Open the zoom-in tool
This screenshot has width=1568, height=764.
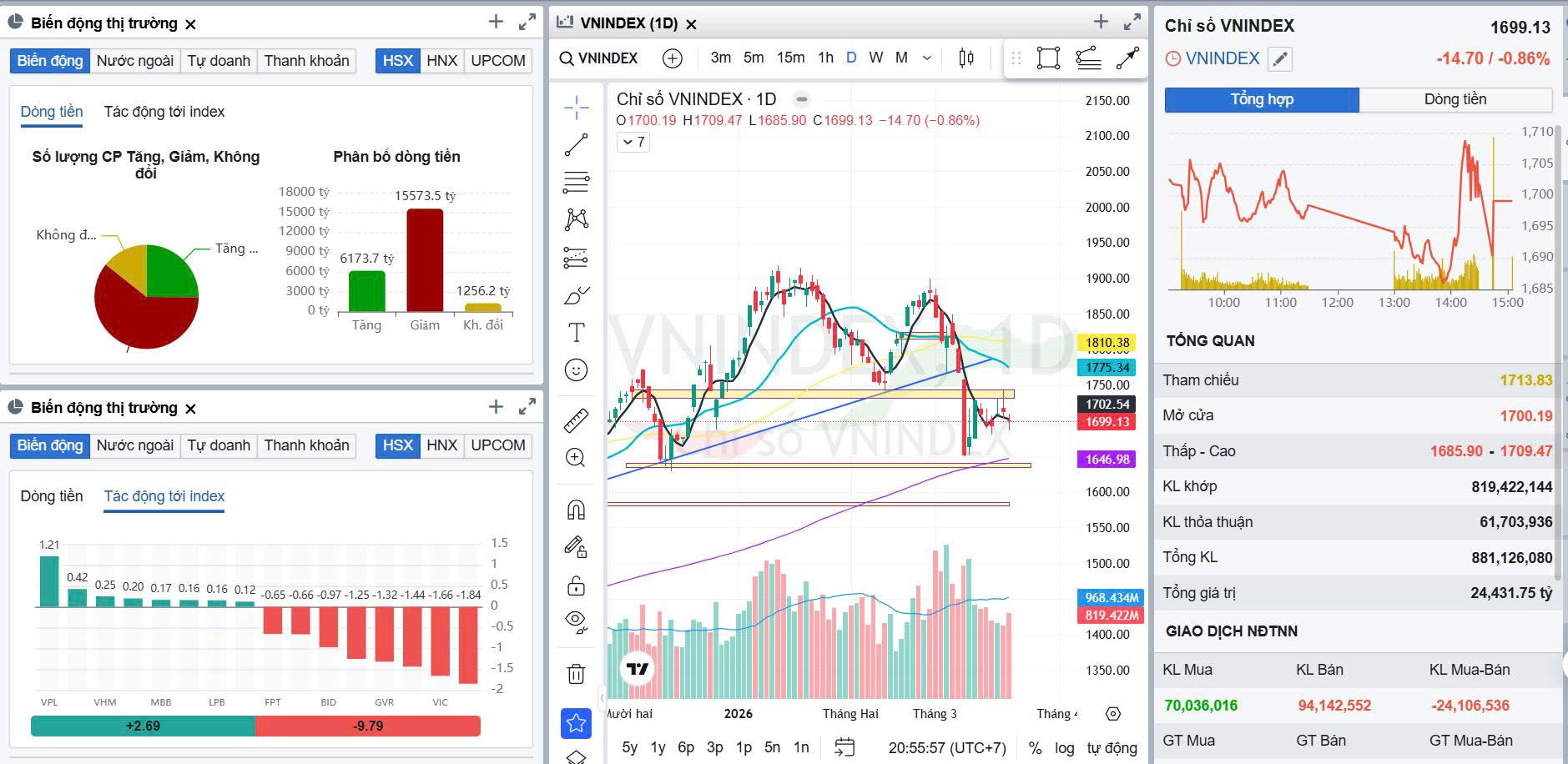click(x=576, y=457)
